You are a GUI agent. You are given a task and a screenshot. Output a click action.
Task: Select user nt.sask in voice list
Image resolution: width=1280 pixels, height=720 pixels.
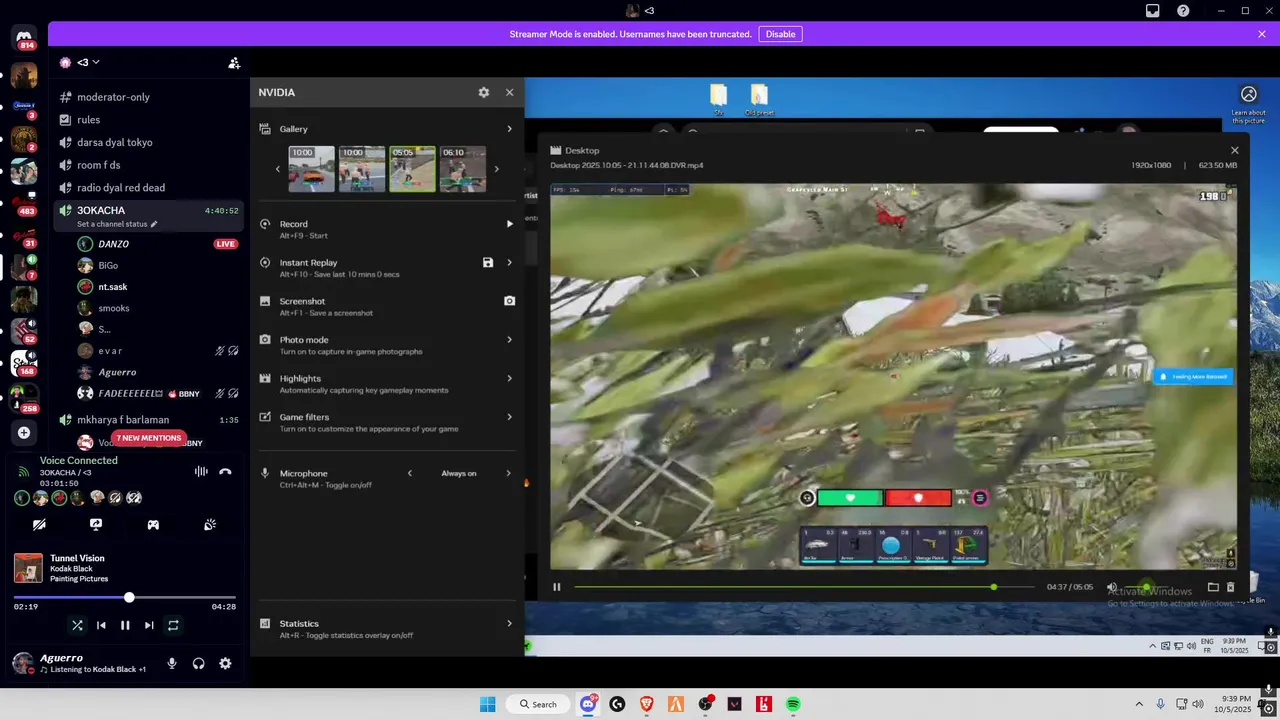112,287
